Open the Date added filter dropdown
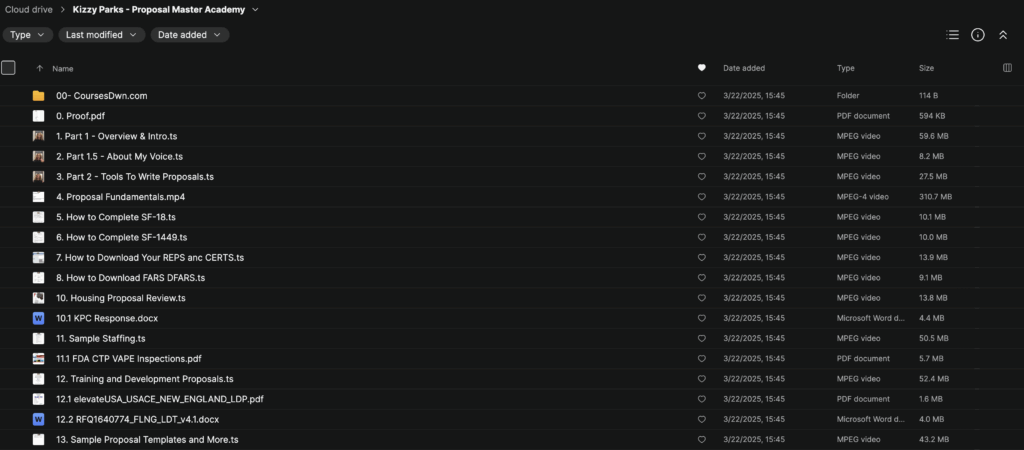 (189, 35)
